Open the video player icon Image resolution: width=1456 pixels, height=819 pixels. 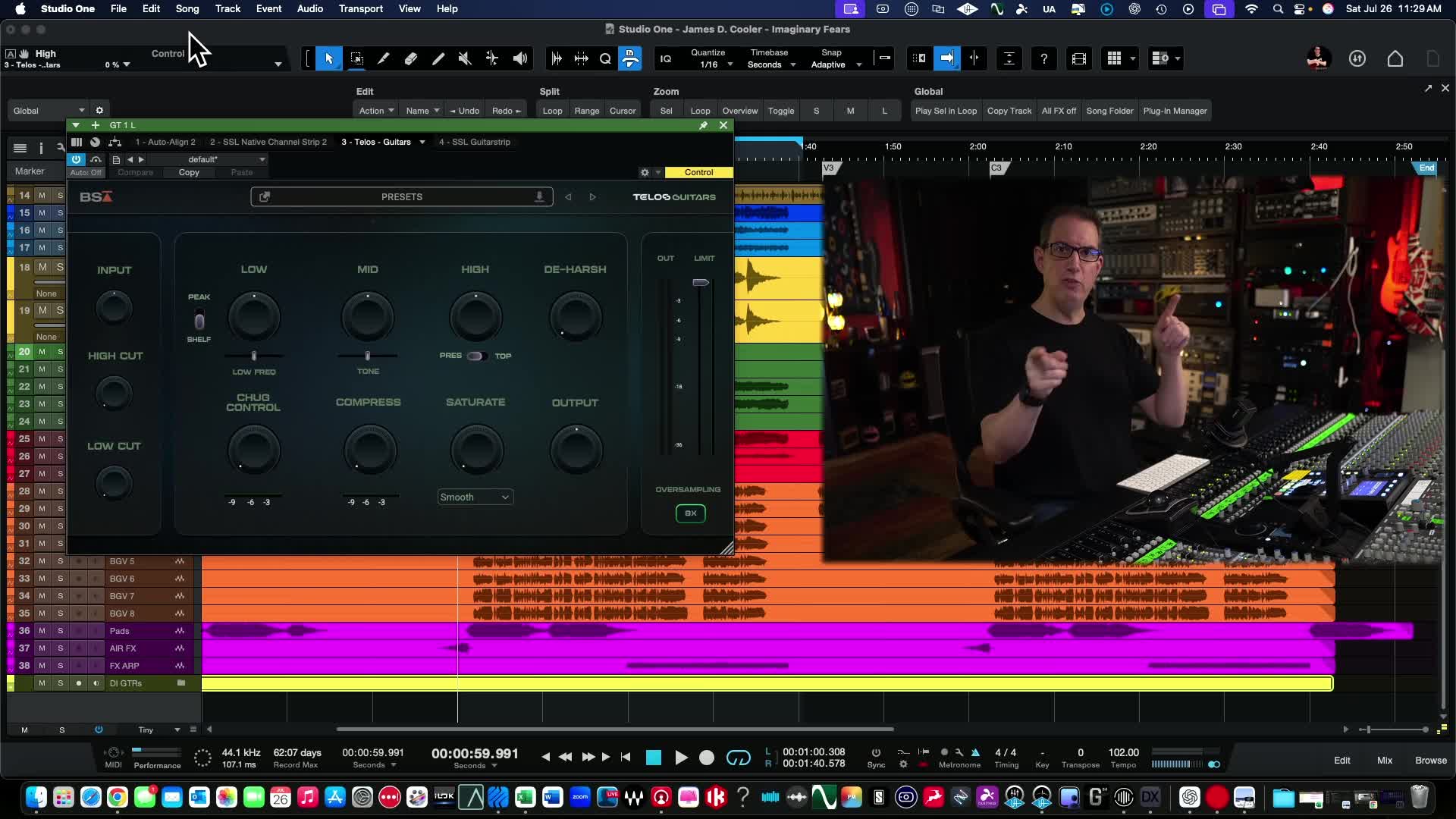(x=1079, y=58)
